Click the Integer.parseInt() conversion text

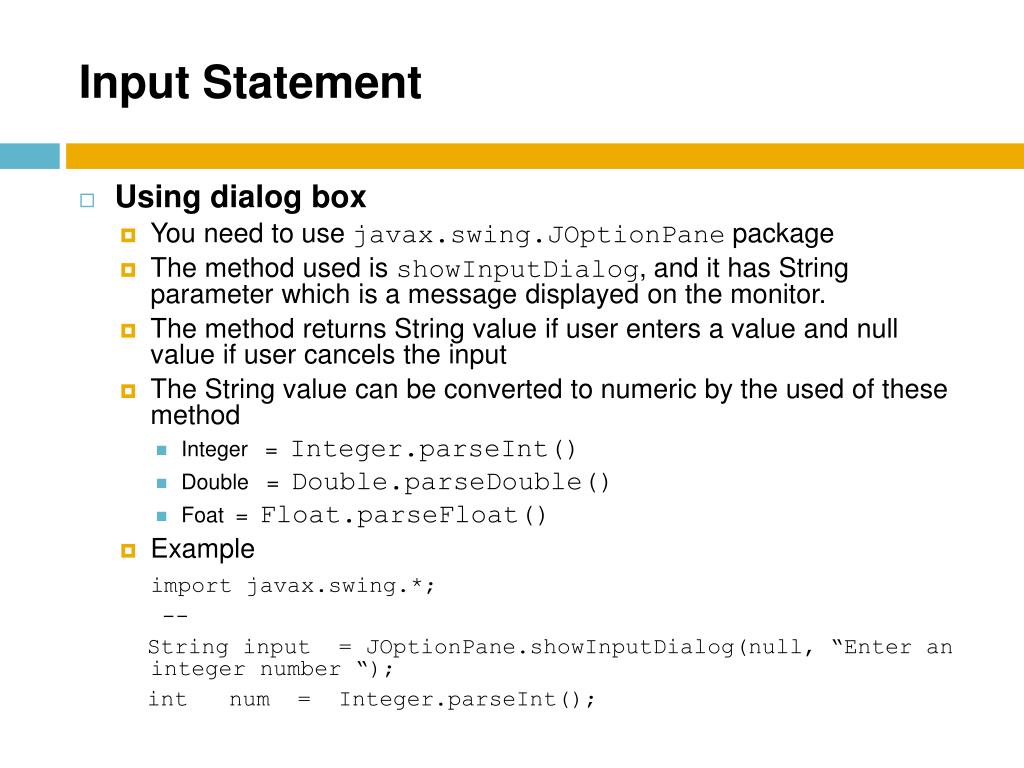pos(433,449)
